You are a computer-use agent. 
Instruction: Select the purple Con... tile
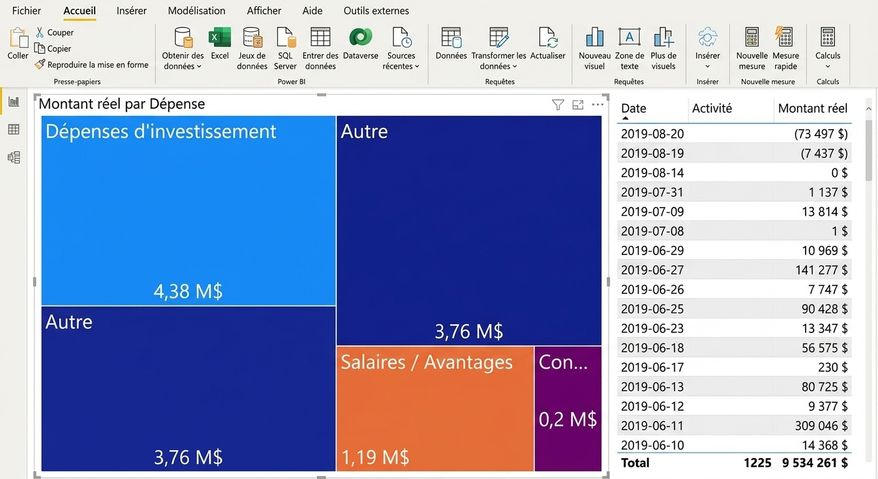click(x=568, y=408)
